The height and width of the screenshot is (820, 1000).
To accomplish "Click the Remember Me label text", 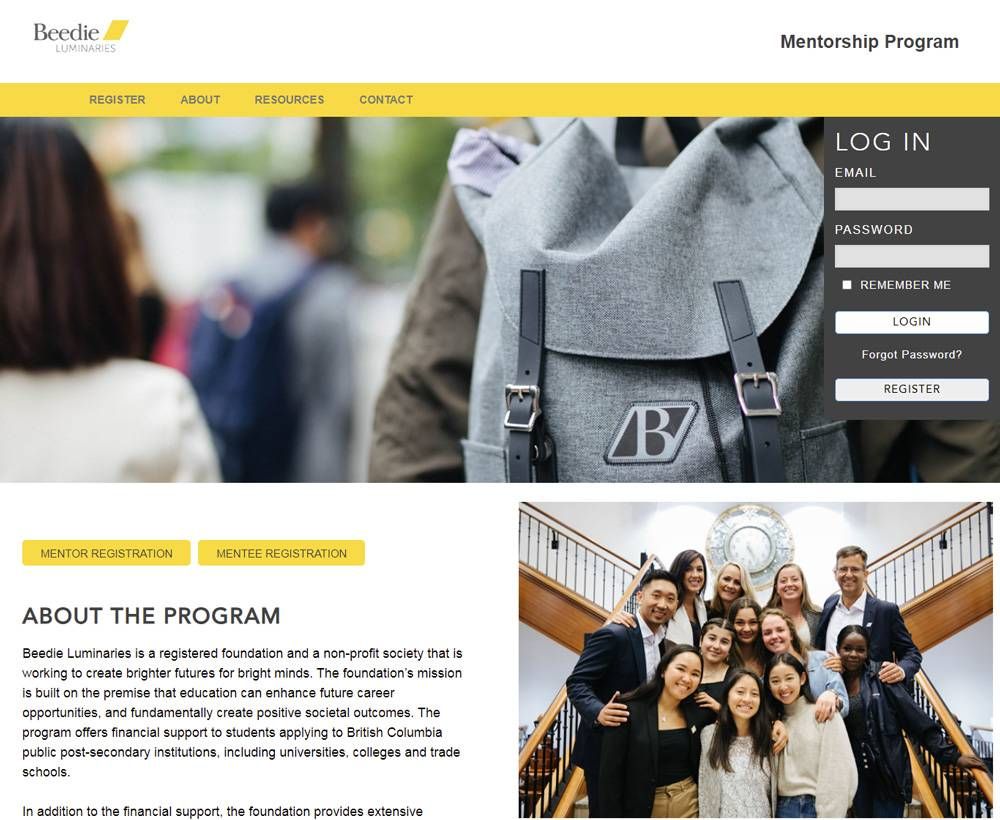I will (905, 285).
